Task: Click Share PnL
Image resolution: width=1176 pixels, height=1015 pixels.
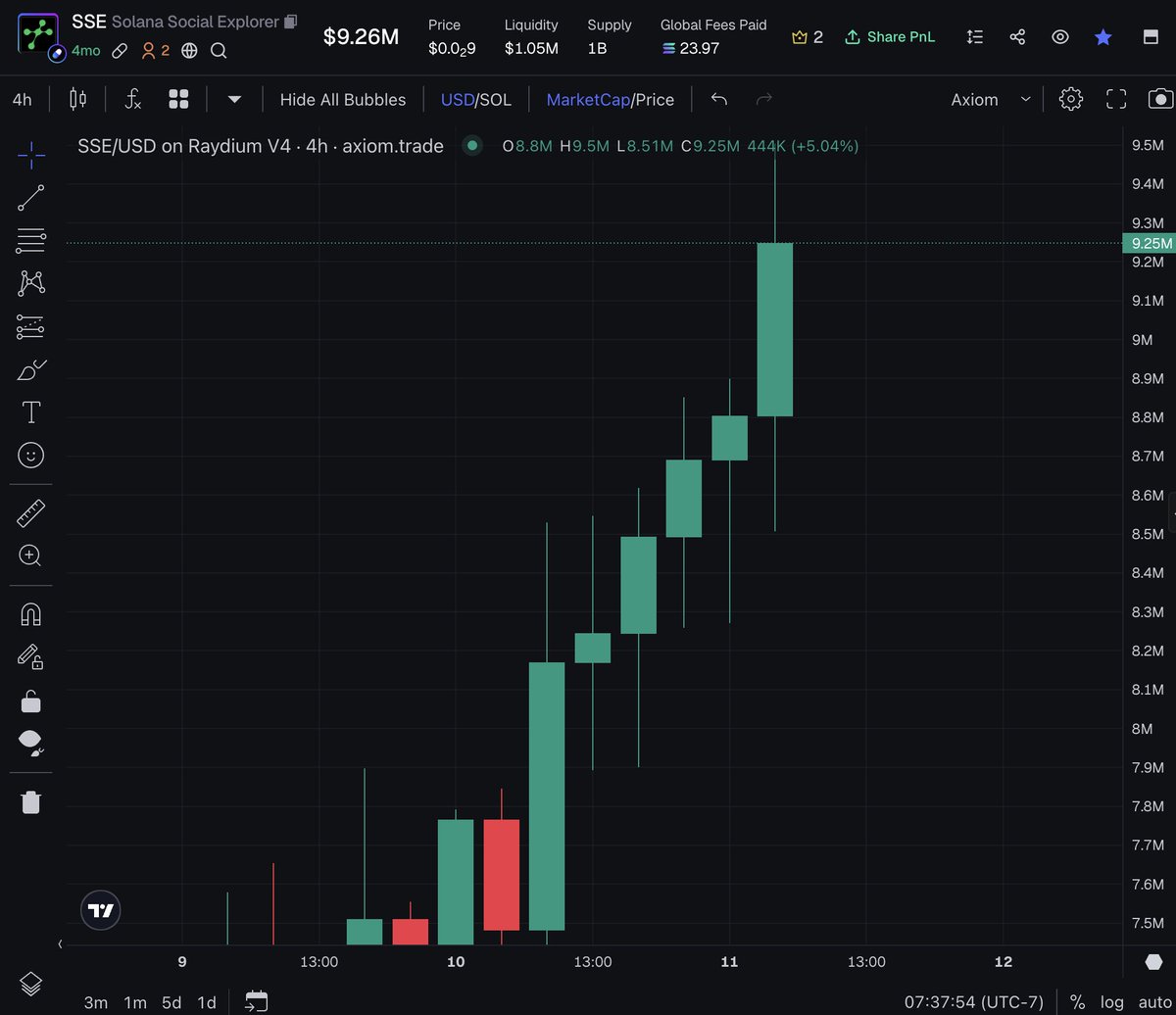Action: pyautogui.click(x=890, y=37)
